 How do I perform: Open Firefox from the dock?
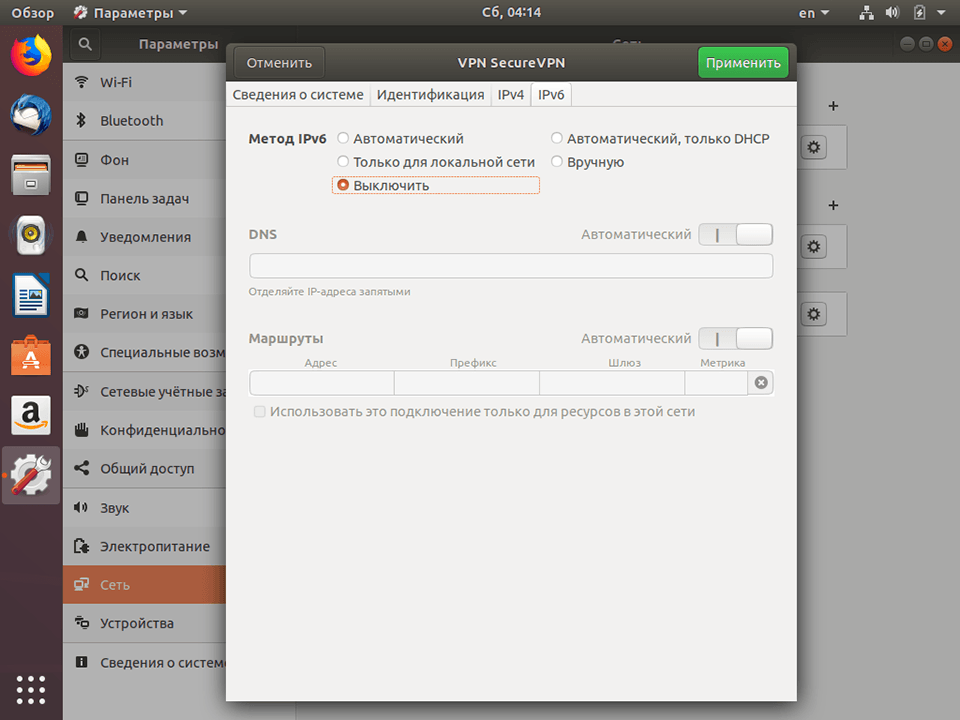point(30,55)
